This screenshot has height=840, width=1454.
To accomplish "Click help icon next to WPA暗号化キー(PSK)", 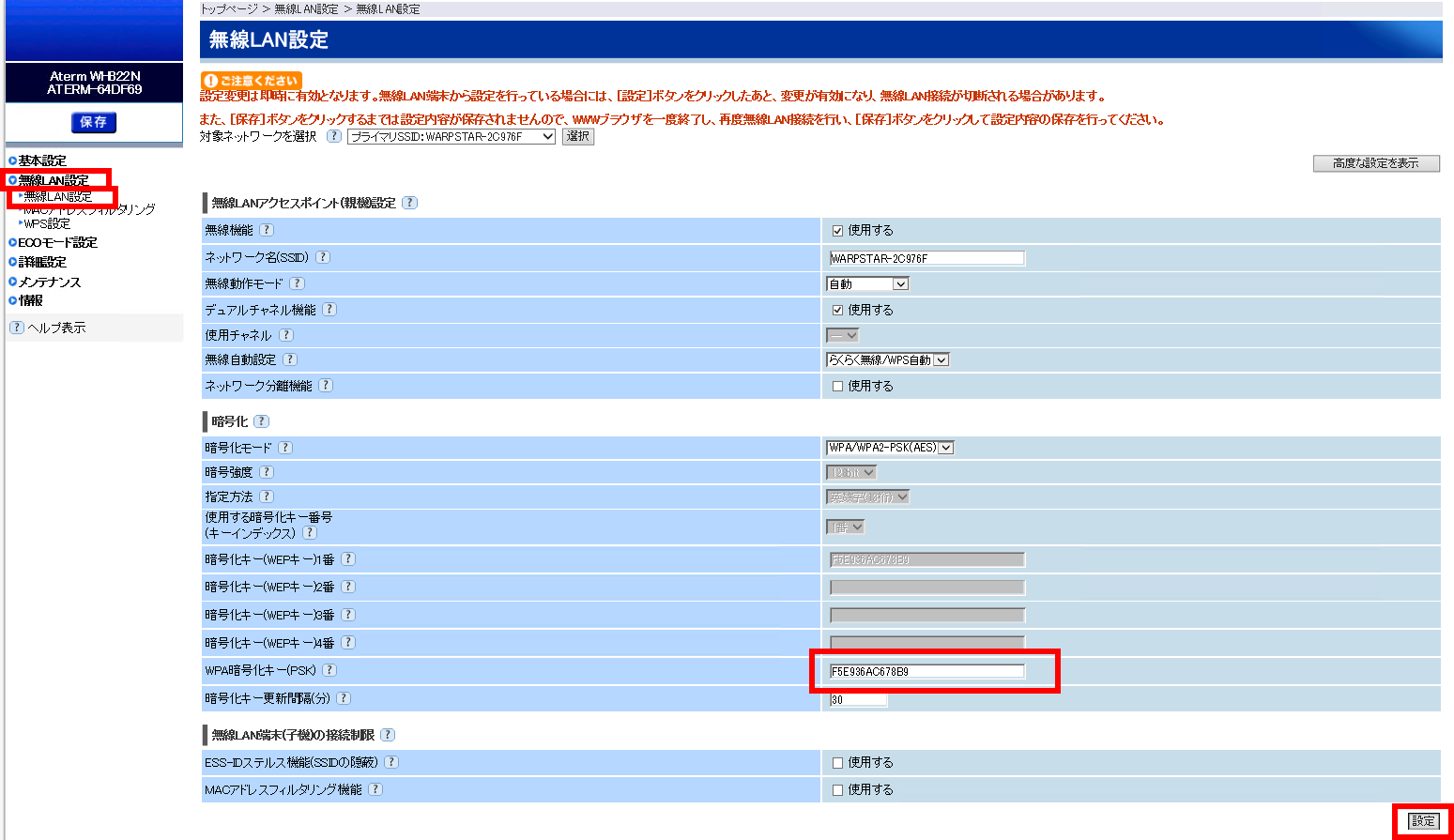I will coord(329,670).
